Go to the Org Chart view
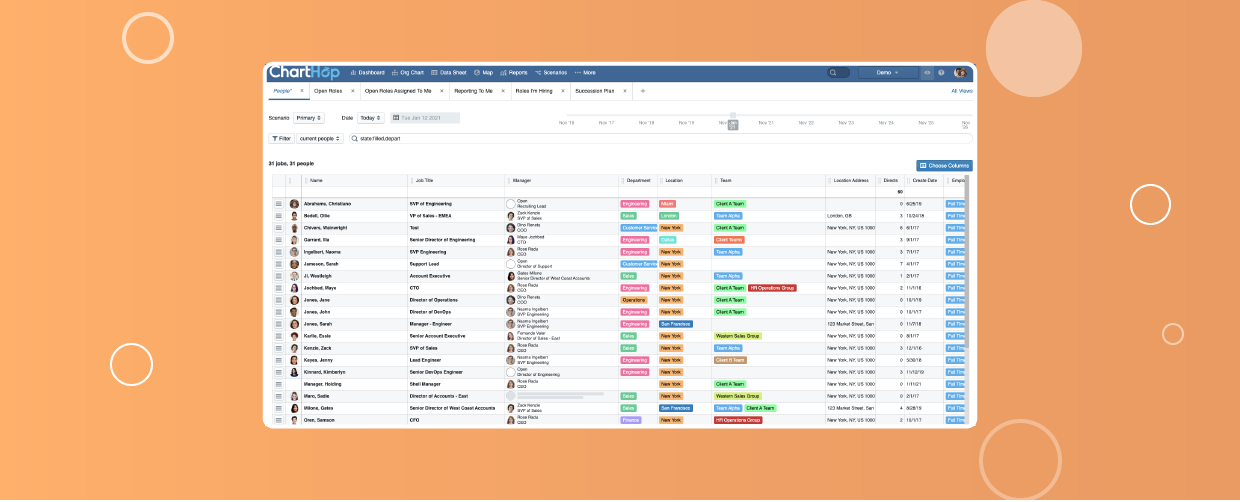 pos(407,73)
